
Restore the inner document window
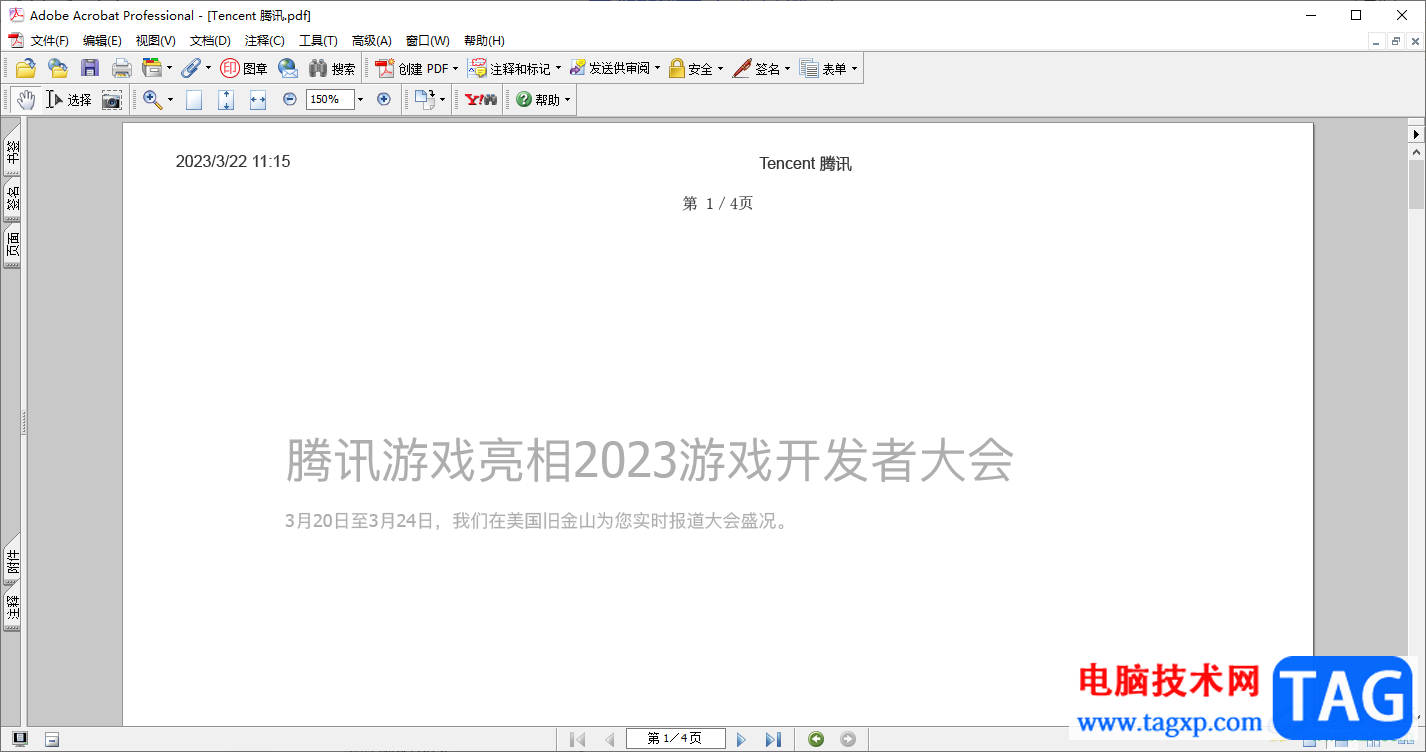point(1396,41)
